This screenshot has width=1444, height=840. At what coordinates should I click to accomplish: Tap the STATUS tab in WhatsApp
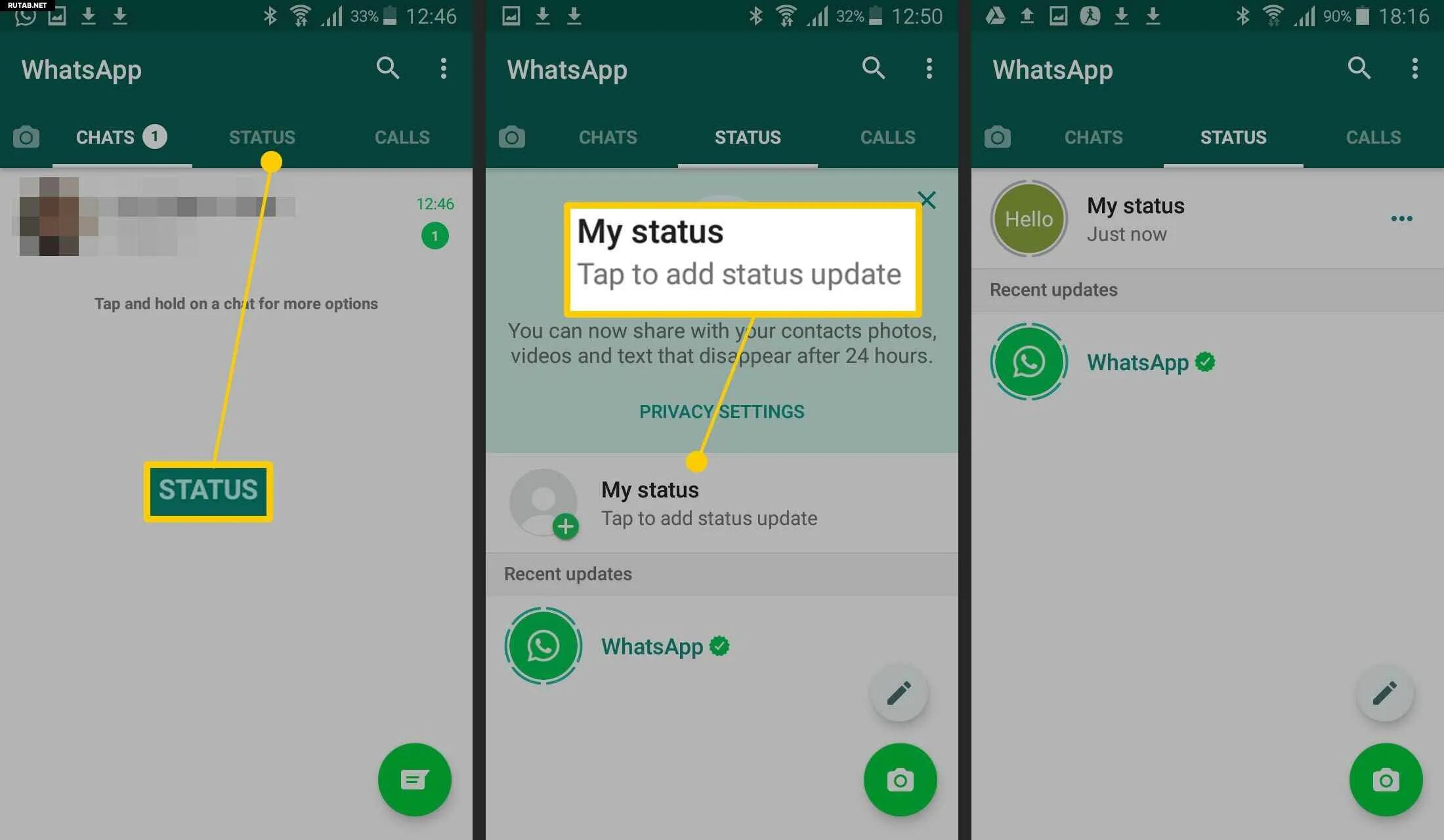(261, 137)
